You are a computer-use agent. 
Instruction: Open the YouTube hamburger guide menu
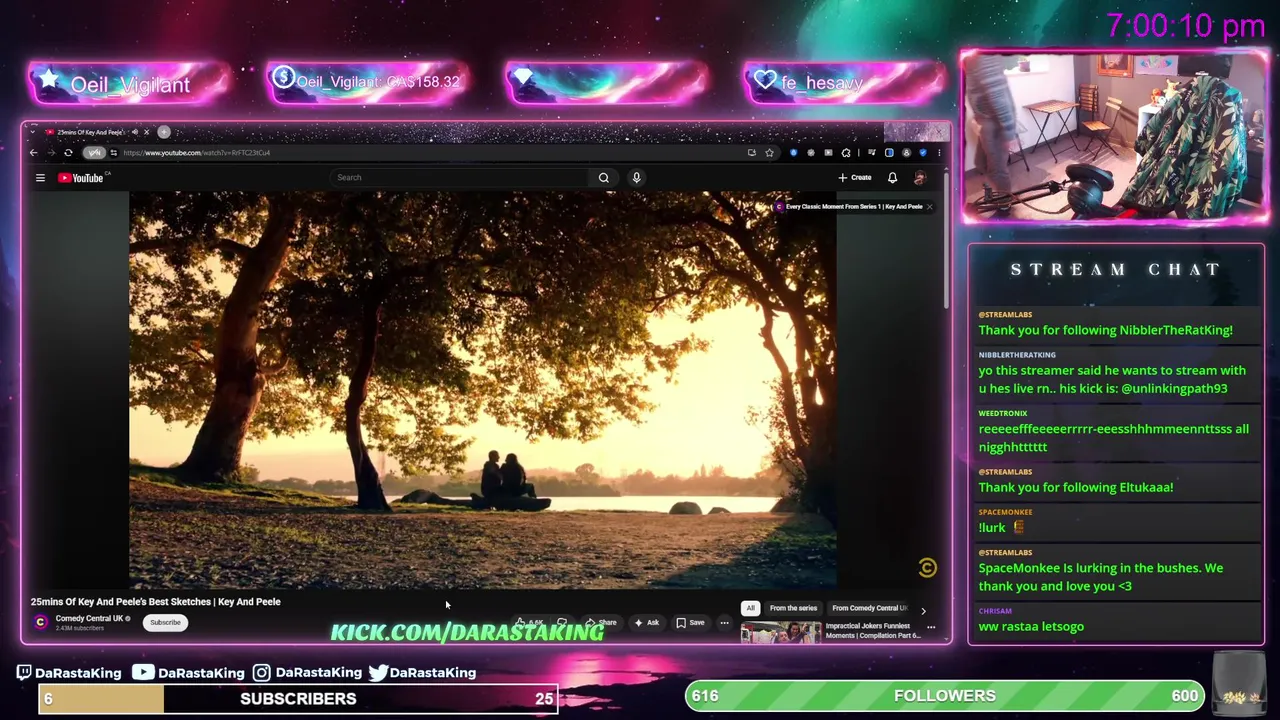click(40, 178)
